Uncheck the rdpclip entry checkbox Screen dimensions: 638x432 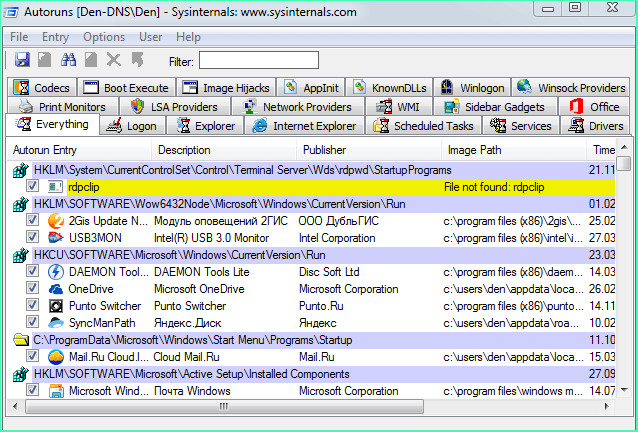coord(33,186)
